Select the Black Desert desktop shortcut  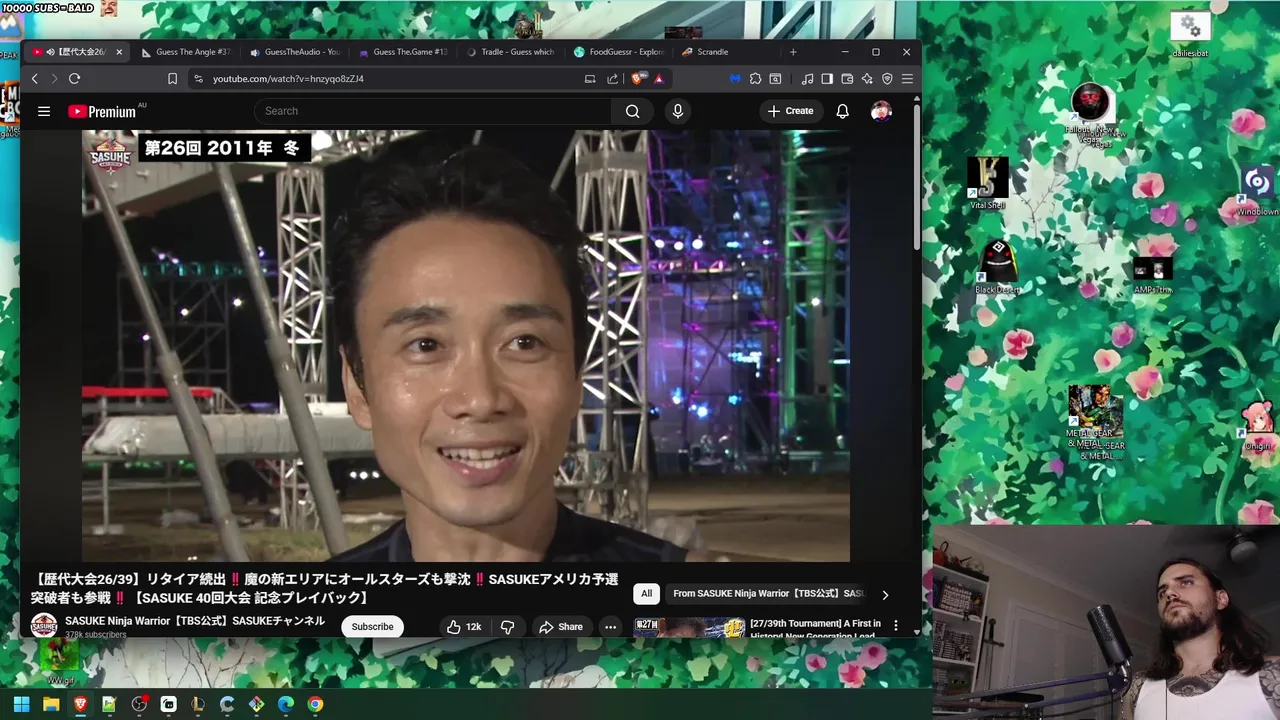[997, 267]
